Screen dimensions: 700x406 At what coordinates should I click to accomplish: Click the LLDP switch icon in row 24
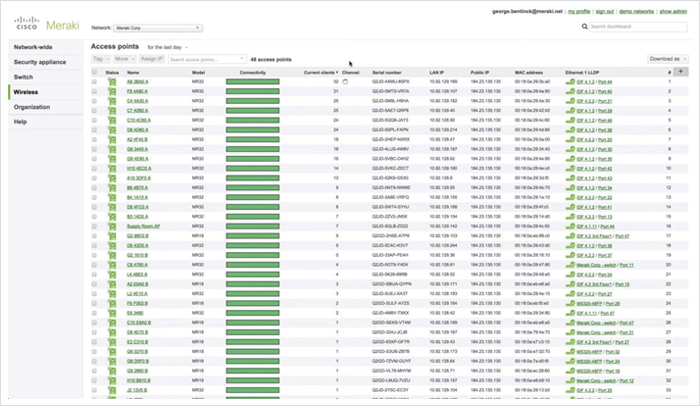point(570,303)
